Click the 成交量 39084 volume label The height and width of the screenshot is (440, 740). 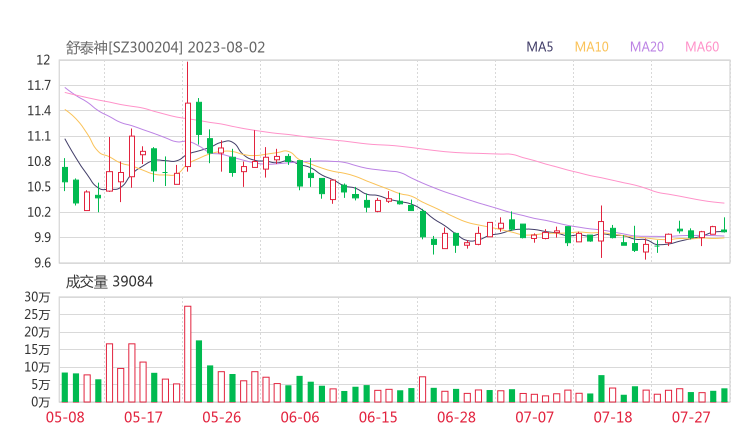click(x=109, y=282)
